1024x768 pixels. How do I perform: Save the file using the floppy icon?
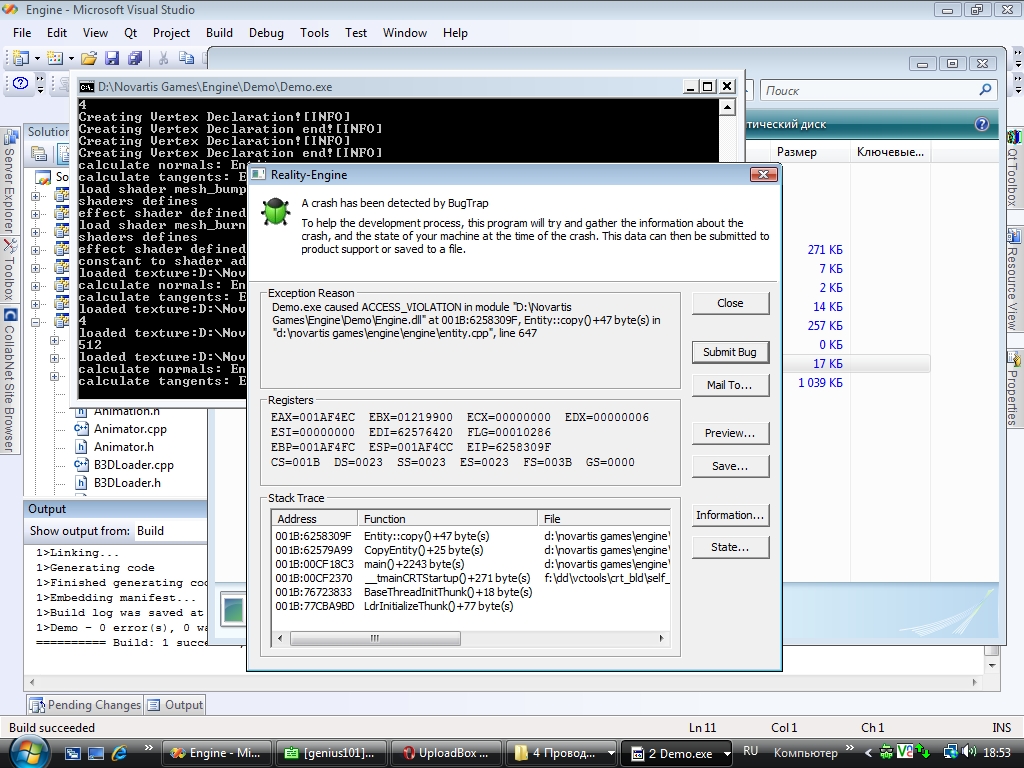click(112, 58)
